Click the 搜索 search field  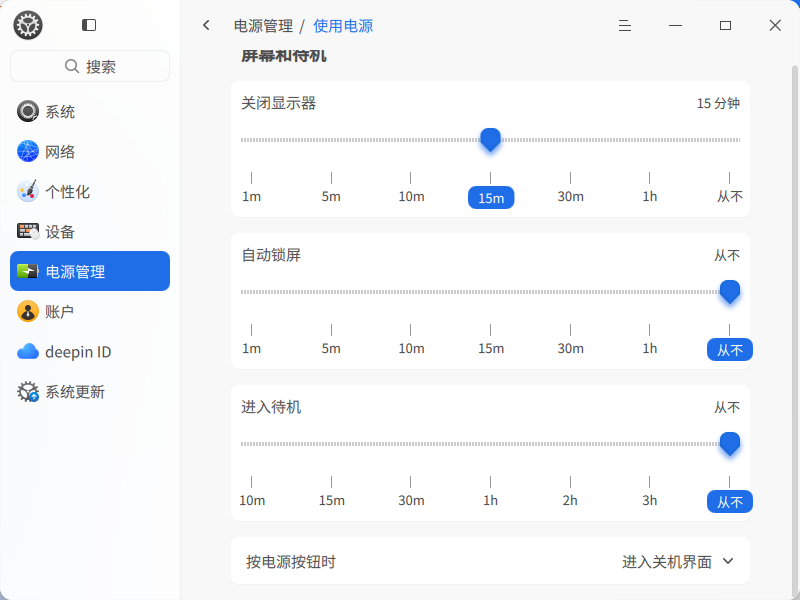pyautogui.click(x=90, y=66)
